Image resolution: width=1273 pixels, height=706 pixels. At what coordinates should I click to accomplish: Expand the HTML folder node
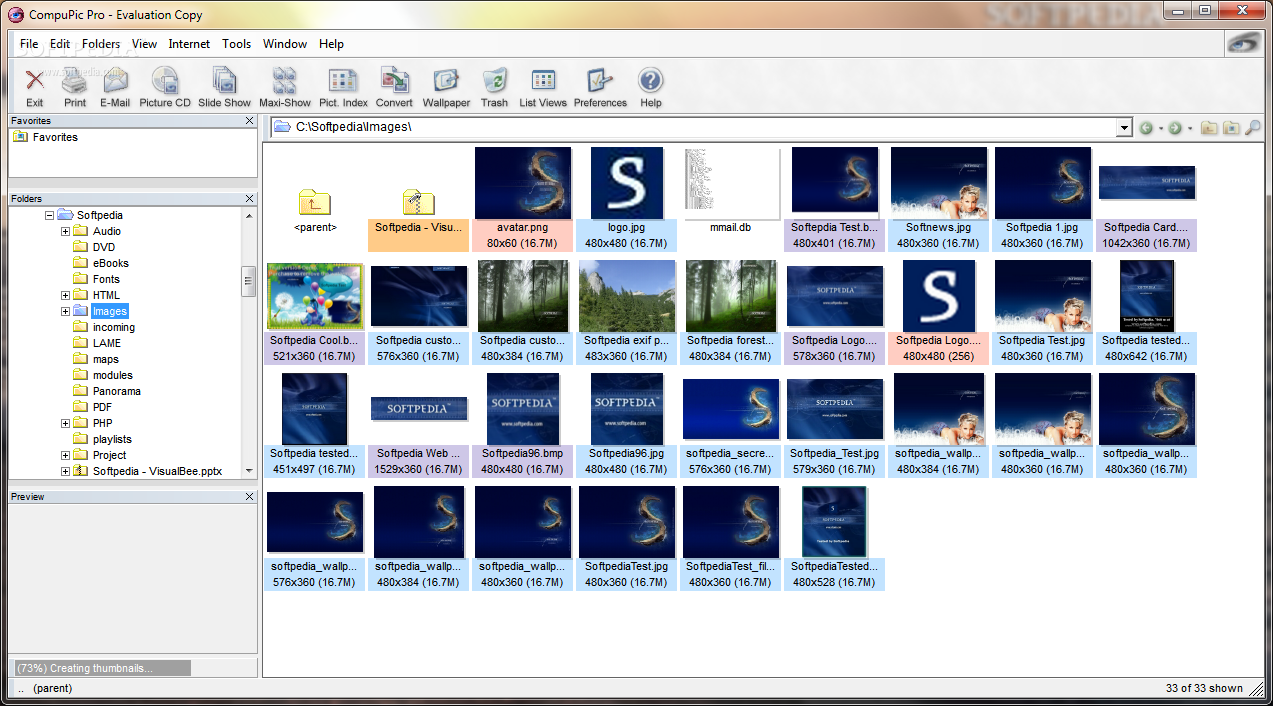point(65,295)
